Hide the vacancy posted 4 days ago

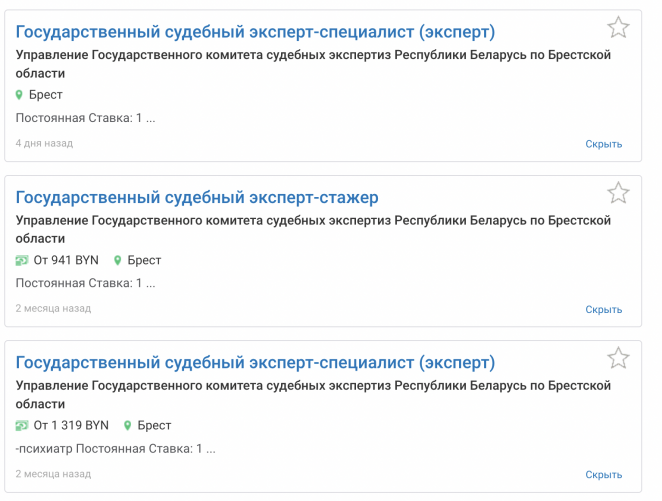coord(603,144)
